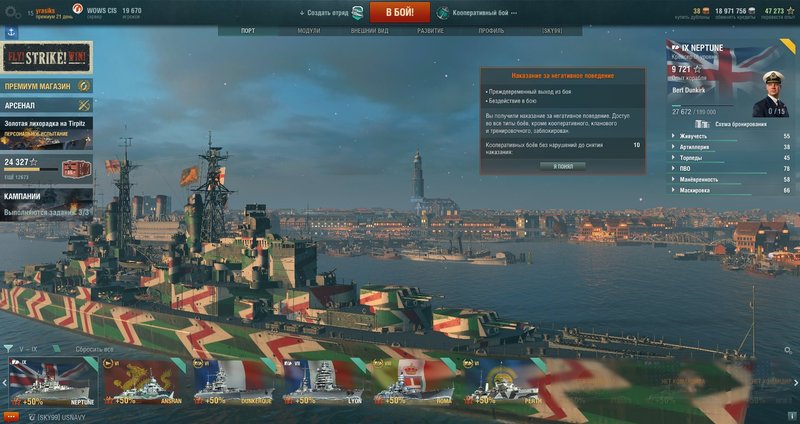Open the orange chat button
Image resolution: width=800 pixels, height=424 pixels.
coord(11,417)
